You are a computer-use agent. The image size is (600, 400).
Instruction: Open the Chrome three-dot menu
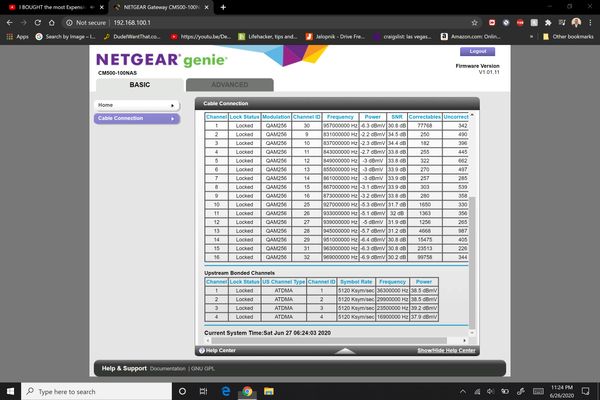(x=590, y=23)
